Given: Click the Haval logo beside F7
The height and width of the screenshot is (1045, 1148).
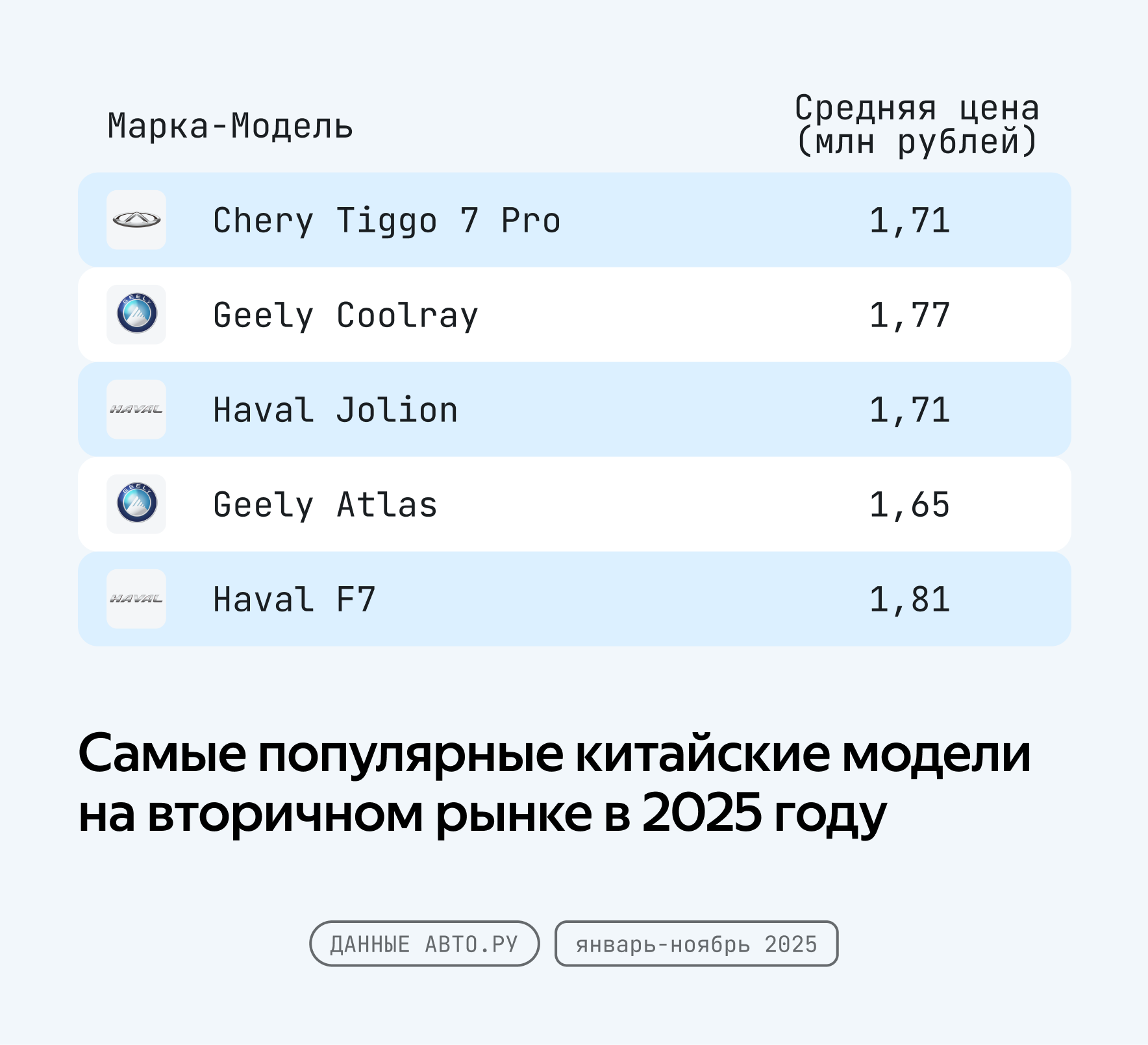Looking at the screenshot, I should 136,599.
